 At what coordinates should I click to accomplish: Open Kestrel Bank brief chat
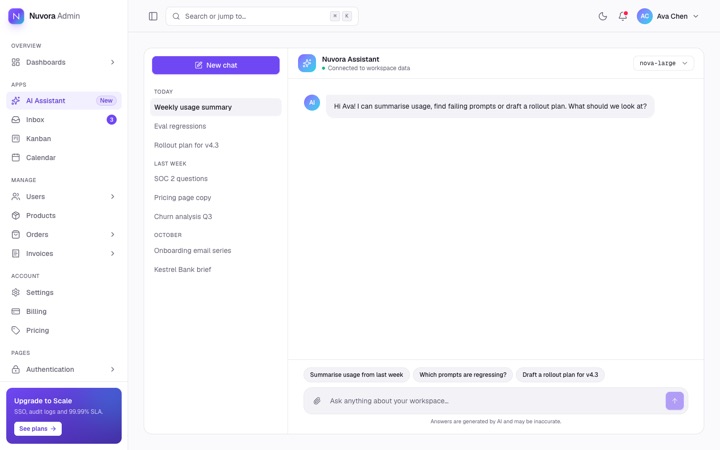[x=216, y=270]
